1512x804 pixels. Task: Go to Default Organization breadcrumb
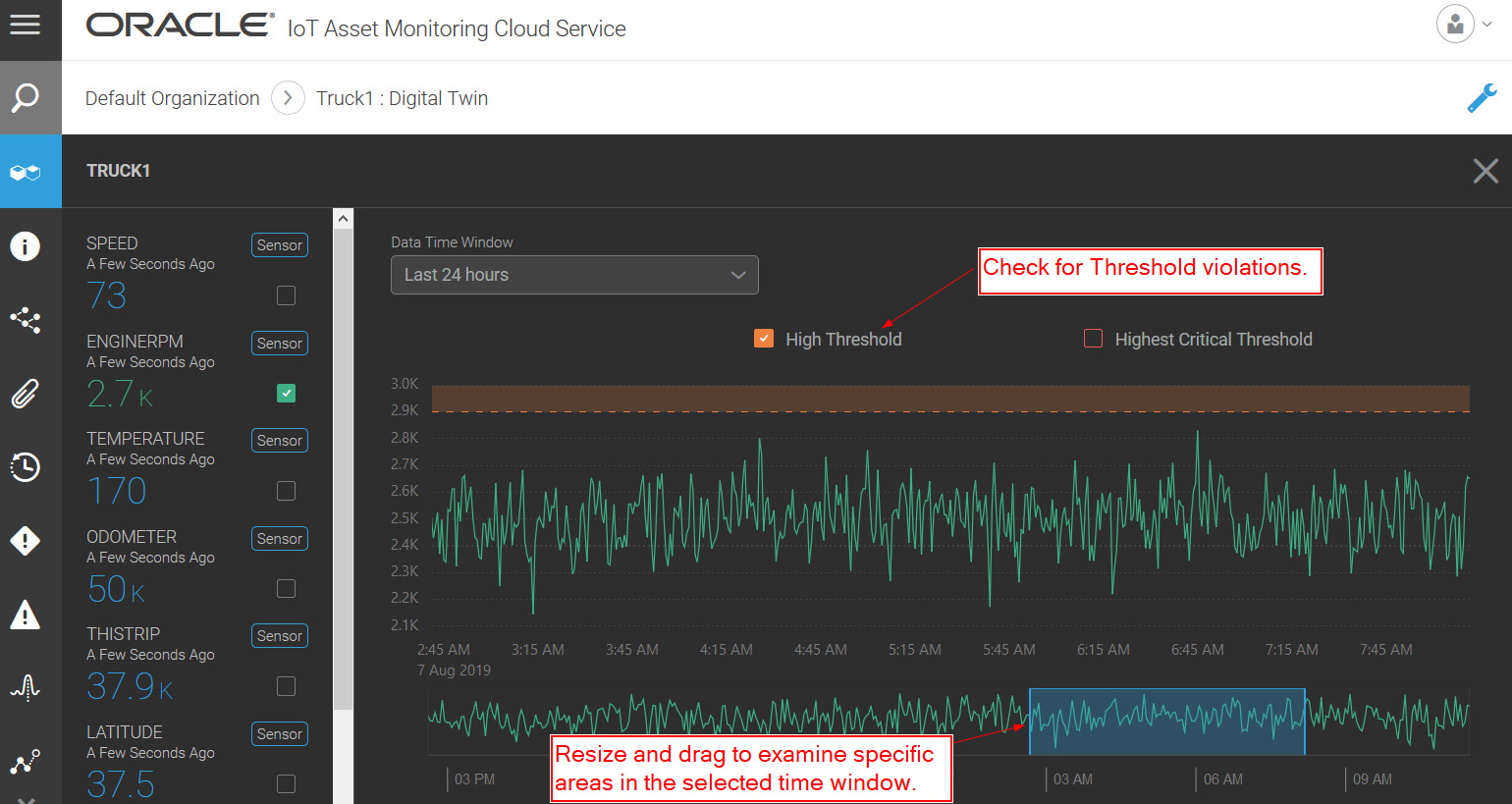pyautogui.click(x=172, y=98)
